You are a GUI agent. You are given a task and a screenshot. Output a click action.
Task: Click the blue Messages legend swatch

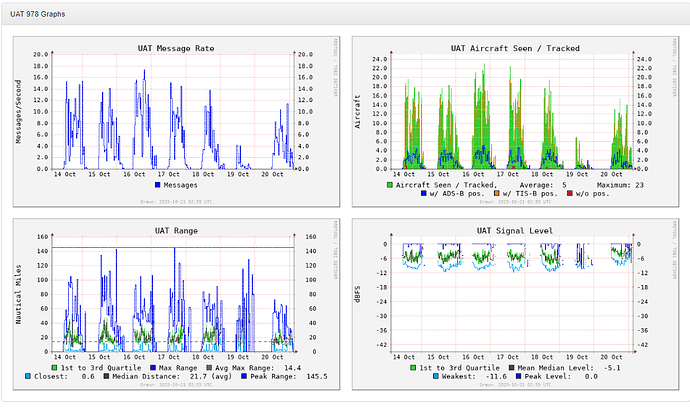pos(158,185)
